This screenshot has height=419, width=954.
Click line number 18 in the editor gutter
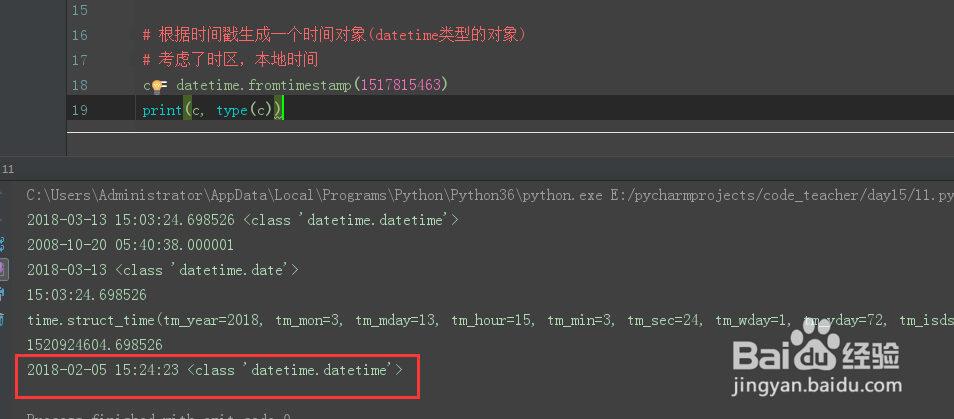pos(80,85)
